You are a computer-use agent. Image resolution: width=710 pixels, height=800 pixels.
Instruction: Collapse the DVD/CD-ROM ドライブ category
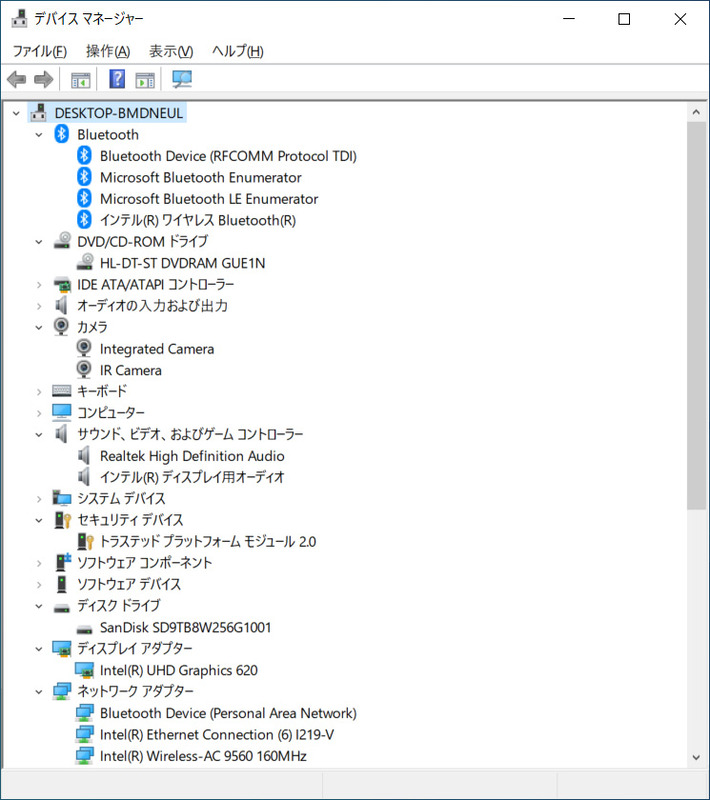[x=39, y=242]
